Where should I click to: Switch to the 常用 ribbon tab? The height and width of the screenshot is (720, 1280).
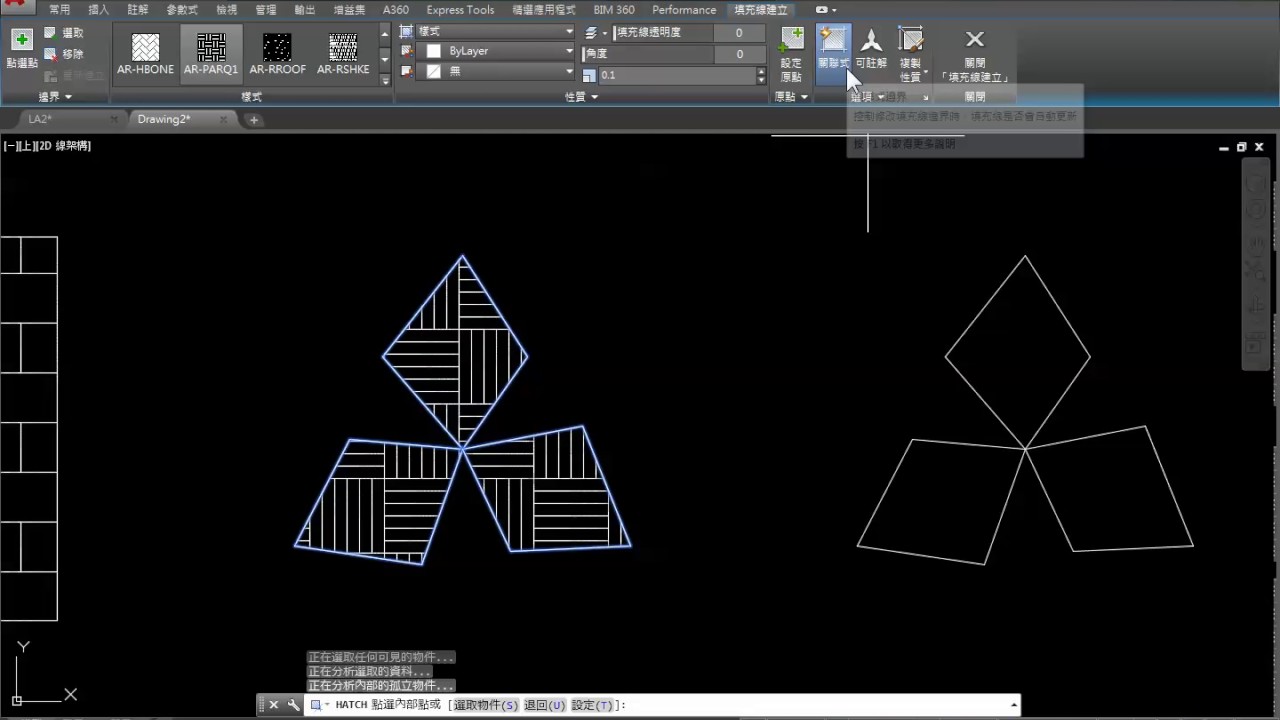coord(59,9)
